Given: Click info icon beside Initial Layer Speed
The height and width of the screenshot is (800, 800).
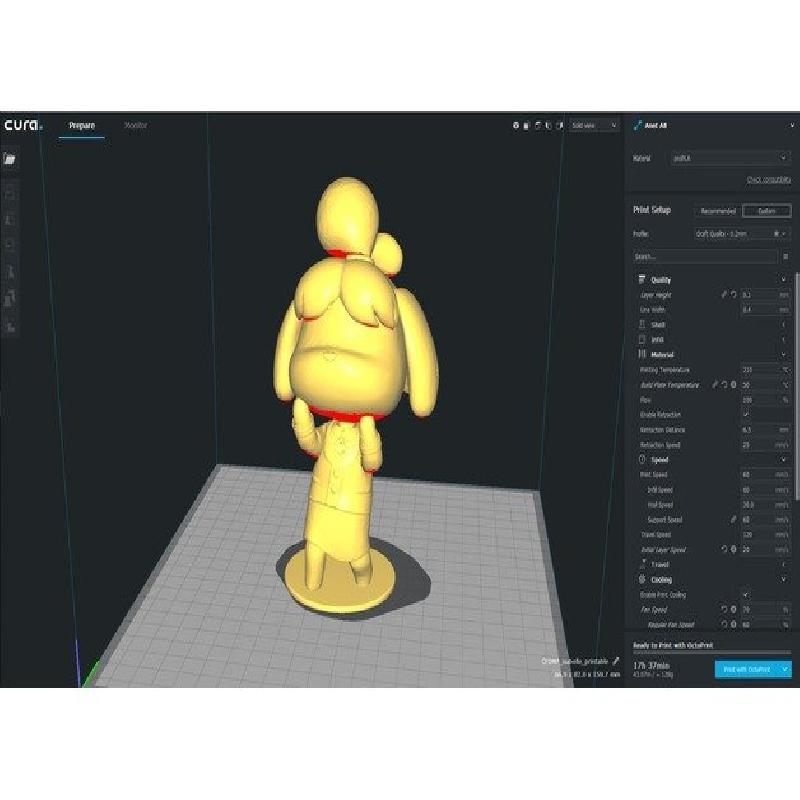Looking at the screenshot, I should tap(734, 549).
